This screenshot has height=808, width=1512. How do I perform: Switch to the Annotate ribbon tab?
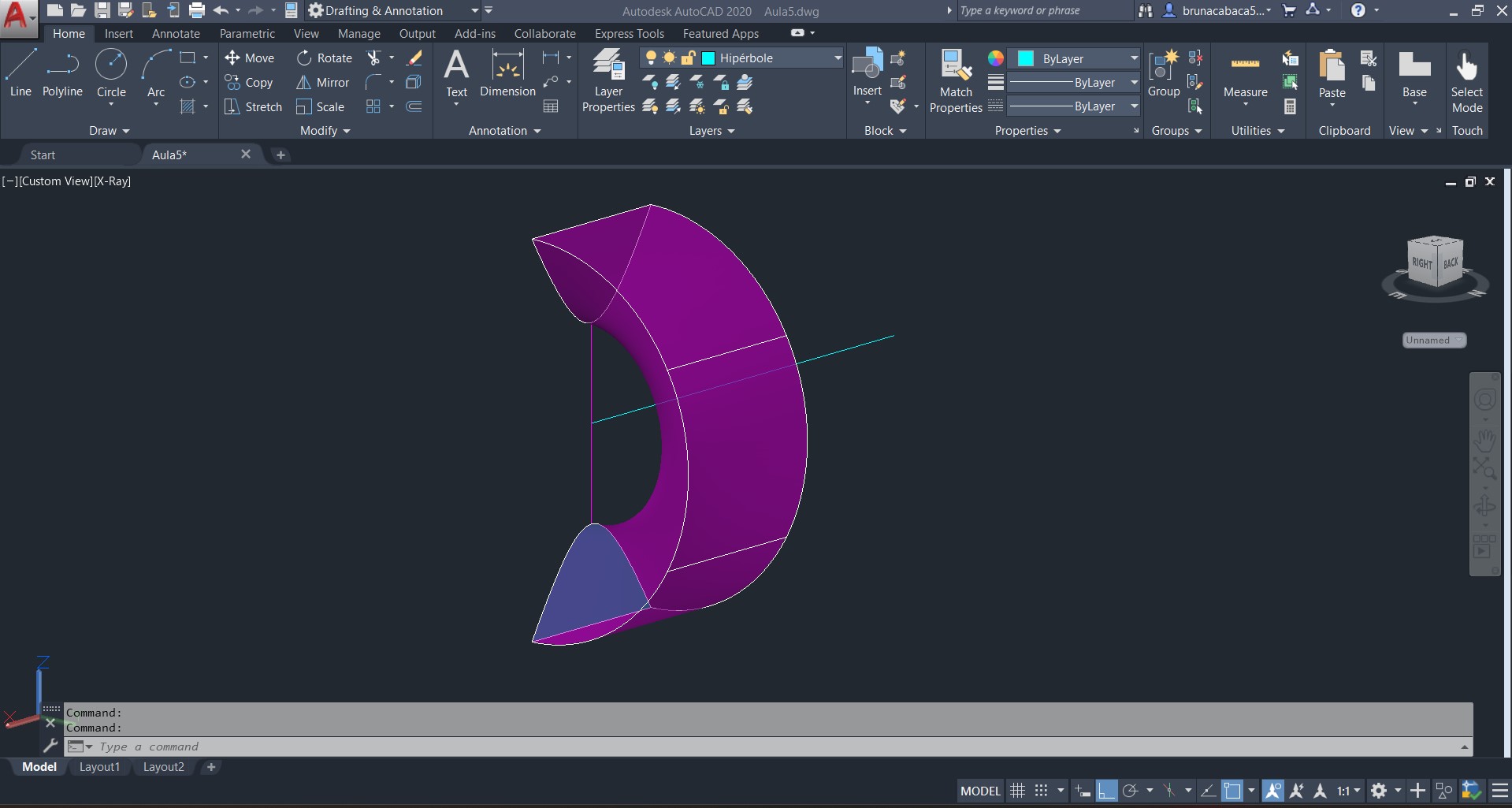click(x=176, y=33)
